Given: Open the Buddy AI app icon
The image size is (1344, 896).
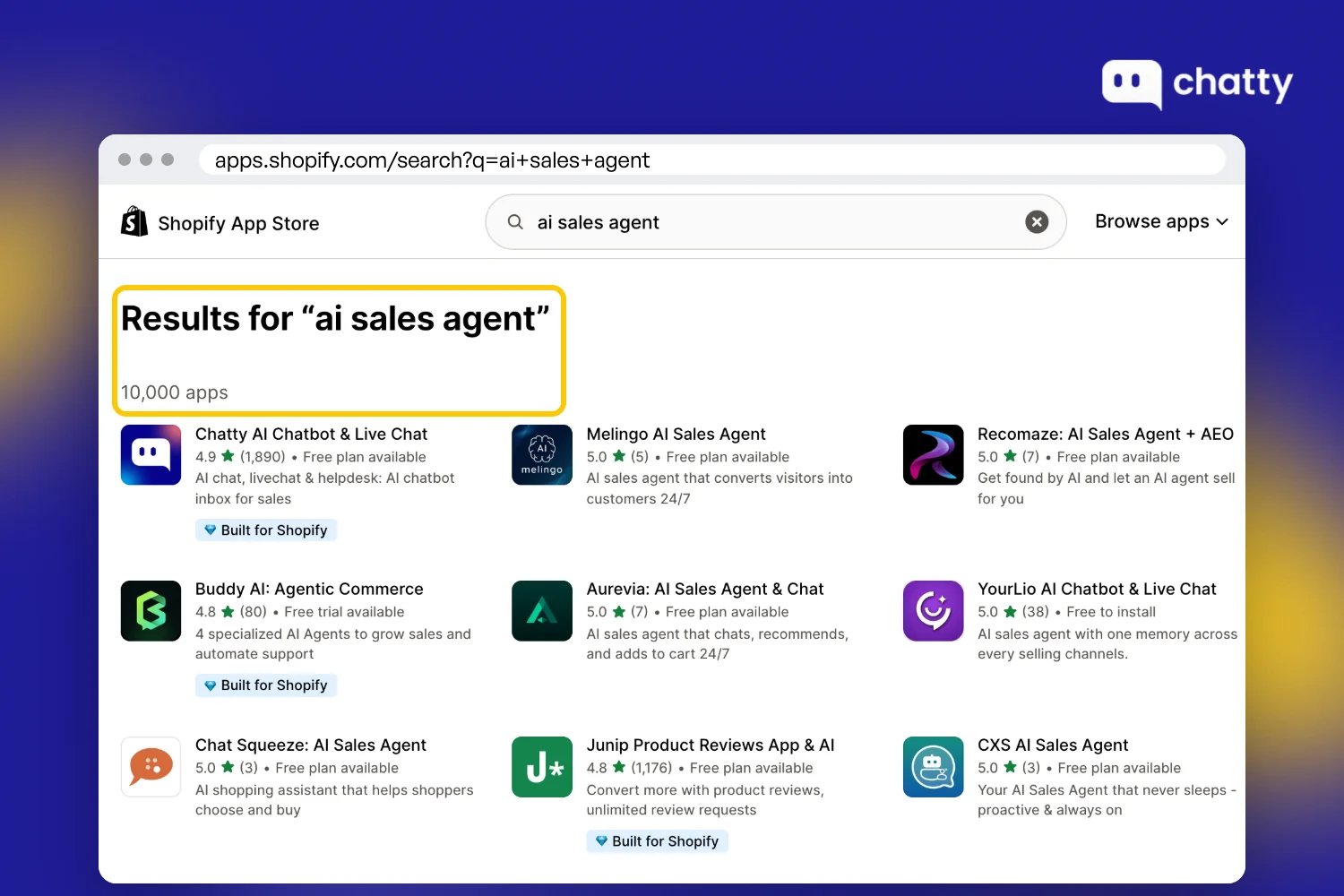Looking at the screenshot, I should coord(151,611).
